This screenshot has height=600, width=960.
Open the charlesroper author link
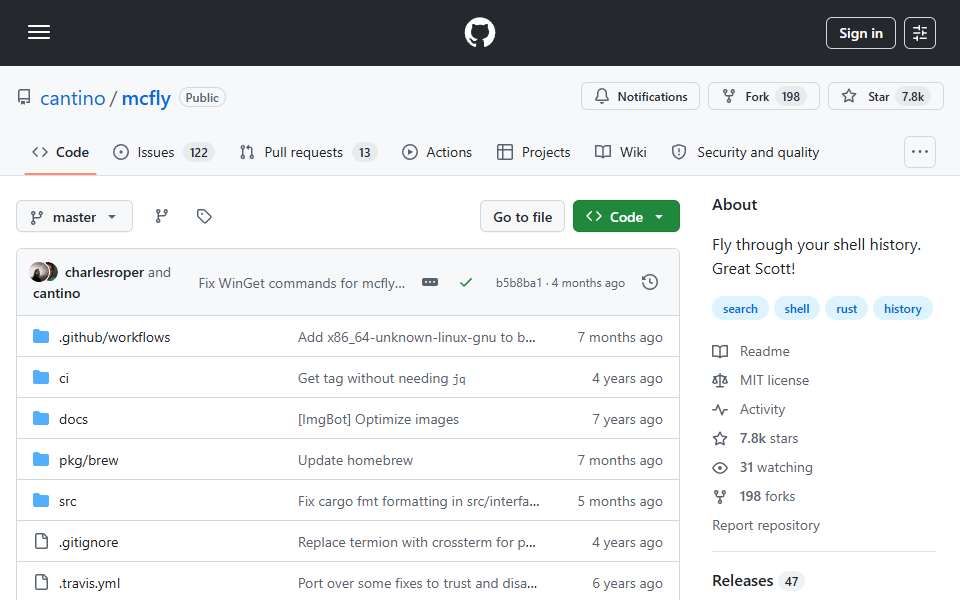tap(104, 272)
